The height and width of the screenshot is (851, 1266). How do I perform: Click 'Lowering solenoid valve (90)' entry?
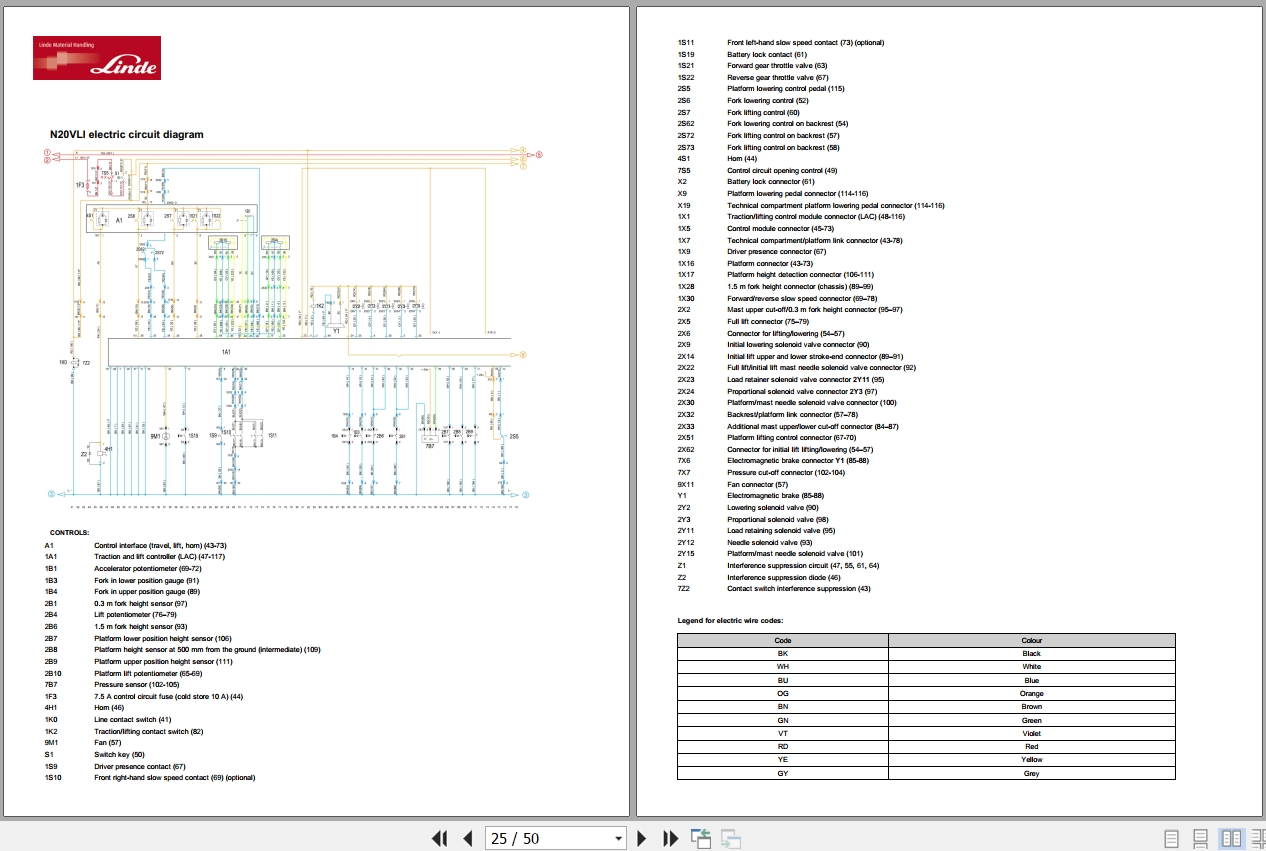(772, 507)
